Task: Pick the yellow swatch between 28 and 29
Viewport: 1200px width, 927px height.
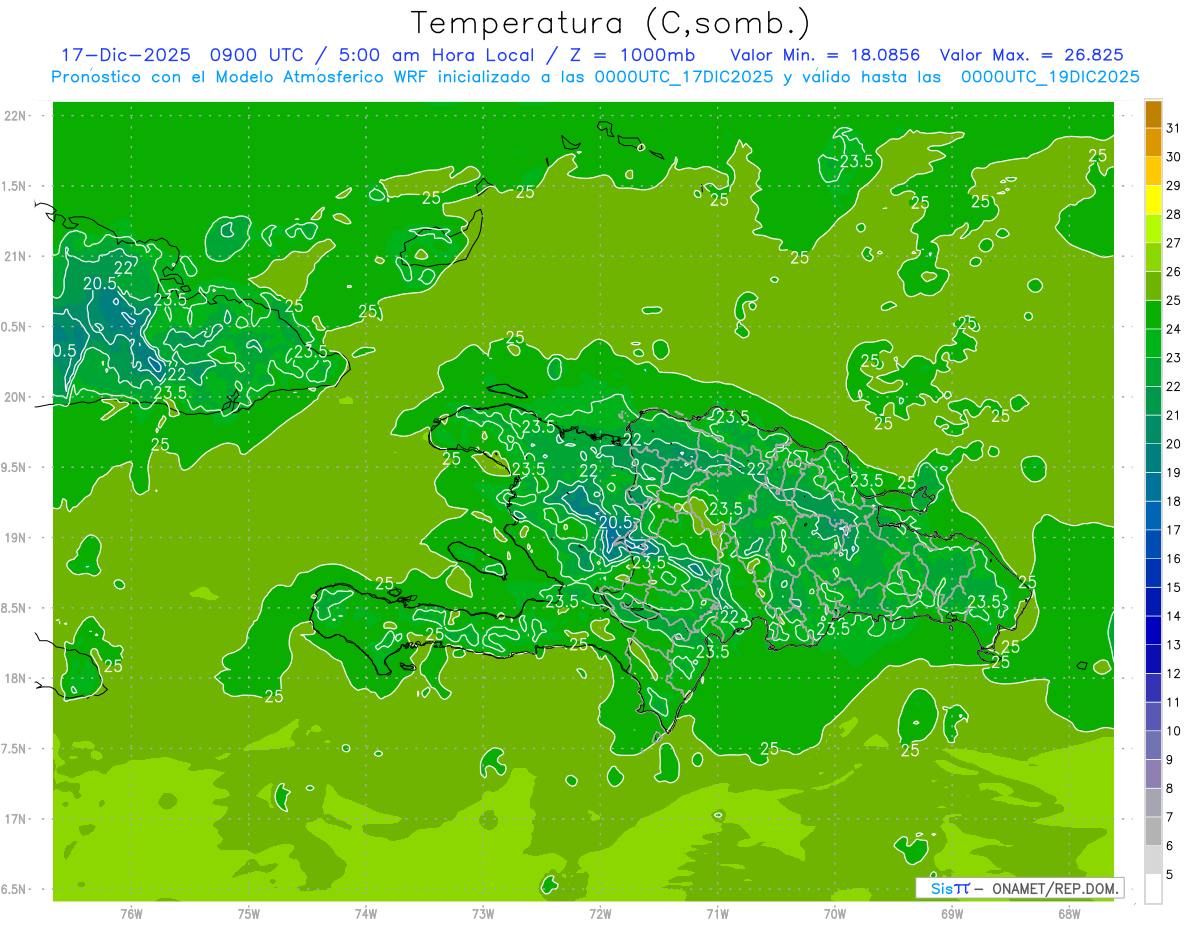Action: tap(1153, 200)
